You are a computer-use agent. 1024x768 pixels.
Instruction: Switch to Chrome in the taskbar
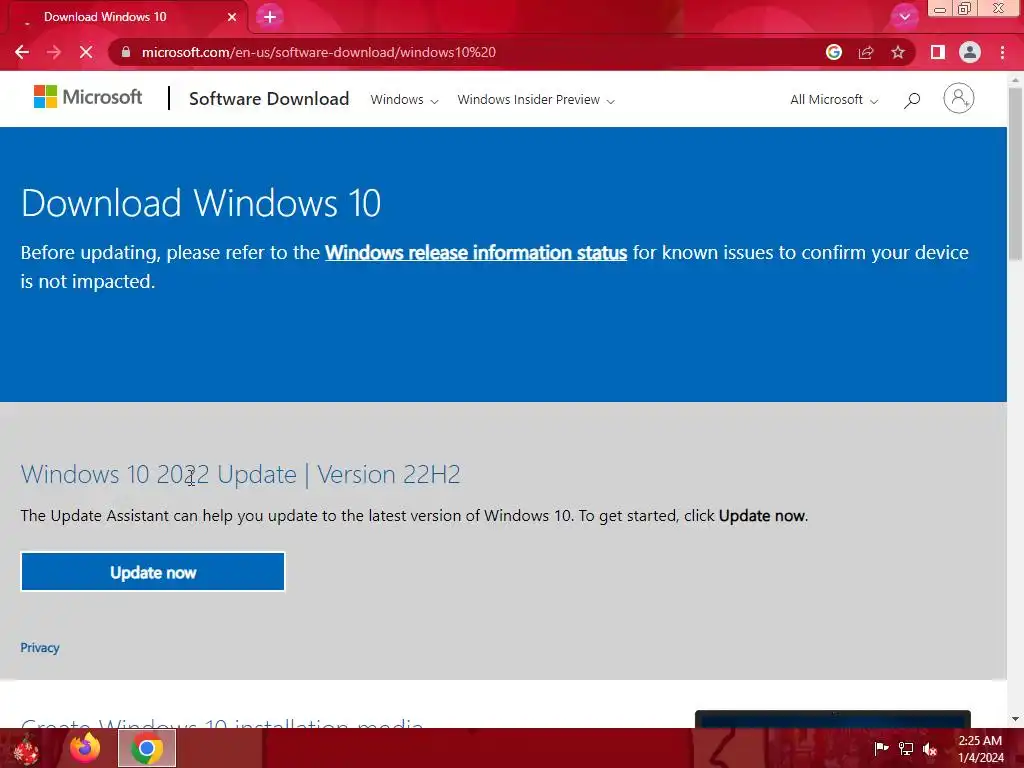pos(147,748)
